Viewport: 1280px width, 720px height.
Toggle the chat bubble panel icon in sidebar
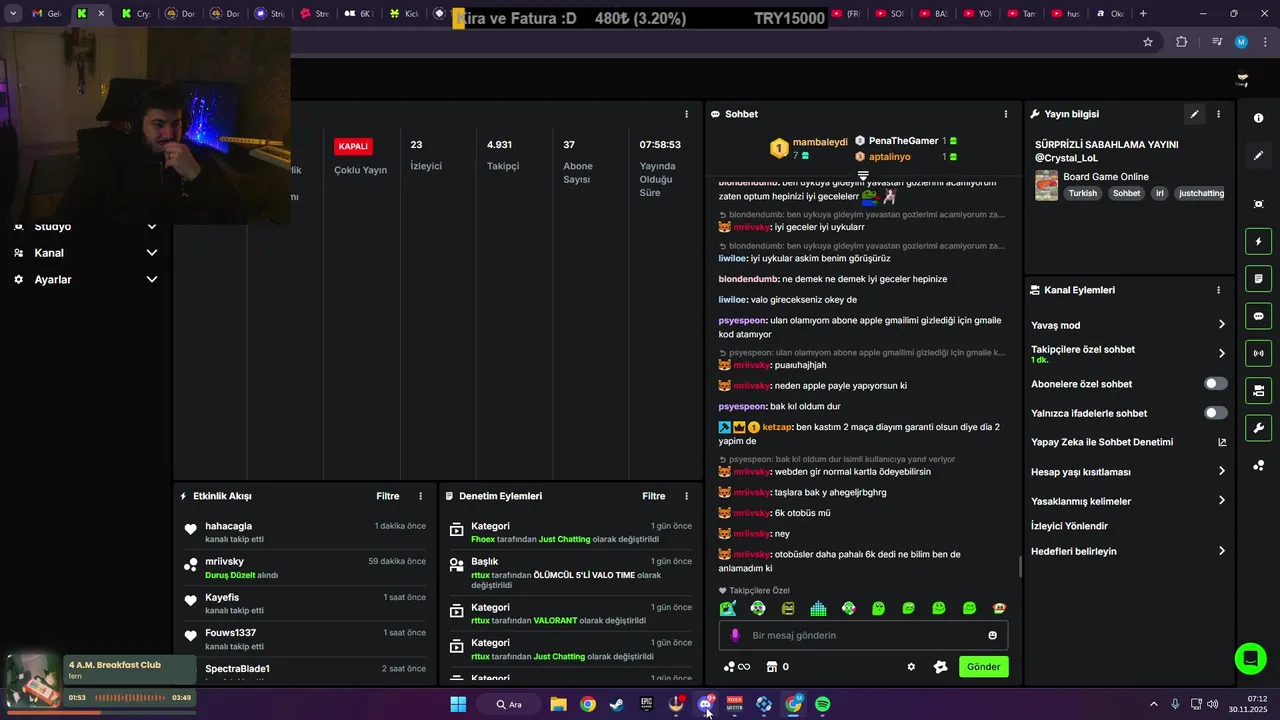pyautogui.click(x=1258, y=316)
